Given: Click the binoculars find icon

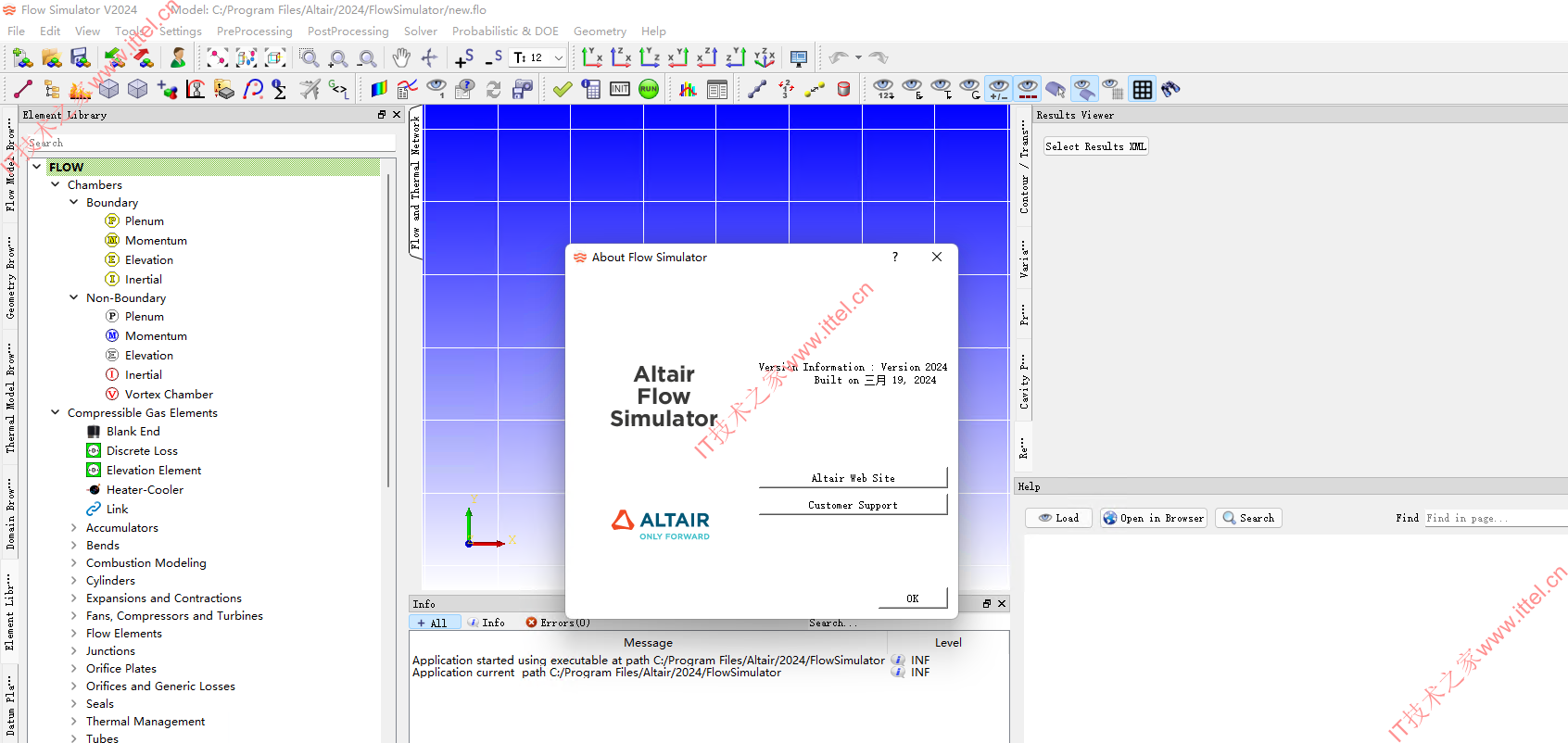Looking at the screenshot, I should click(x=1170, y=89).
